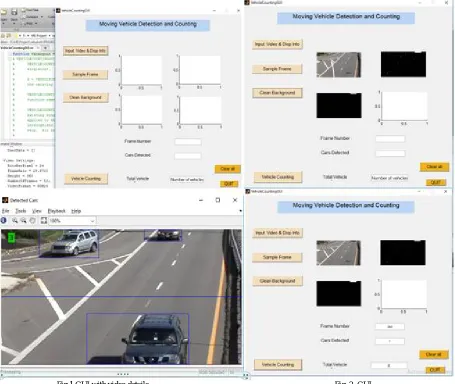The image size is (455, 384).
Task: Click the Clear all button in top-right GUI
Action: coord(434,166)
